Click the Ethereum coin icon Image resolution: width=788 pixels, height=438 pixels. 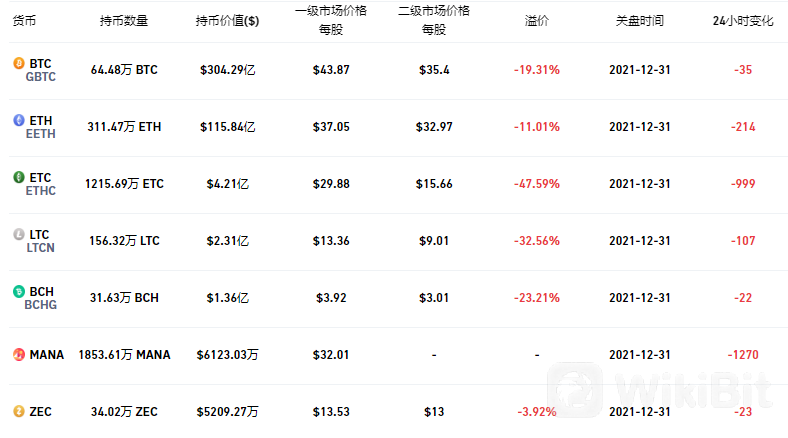click(19, 120)
